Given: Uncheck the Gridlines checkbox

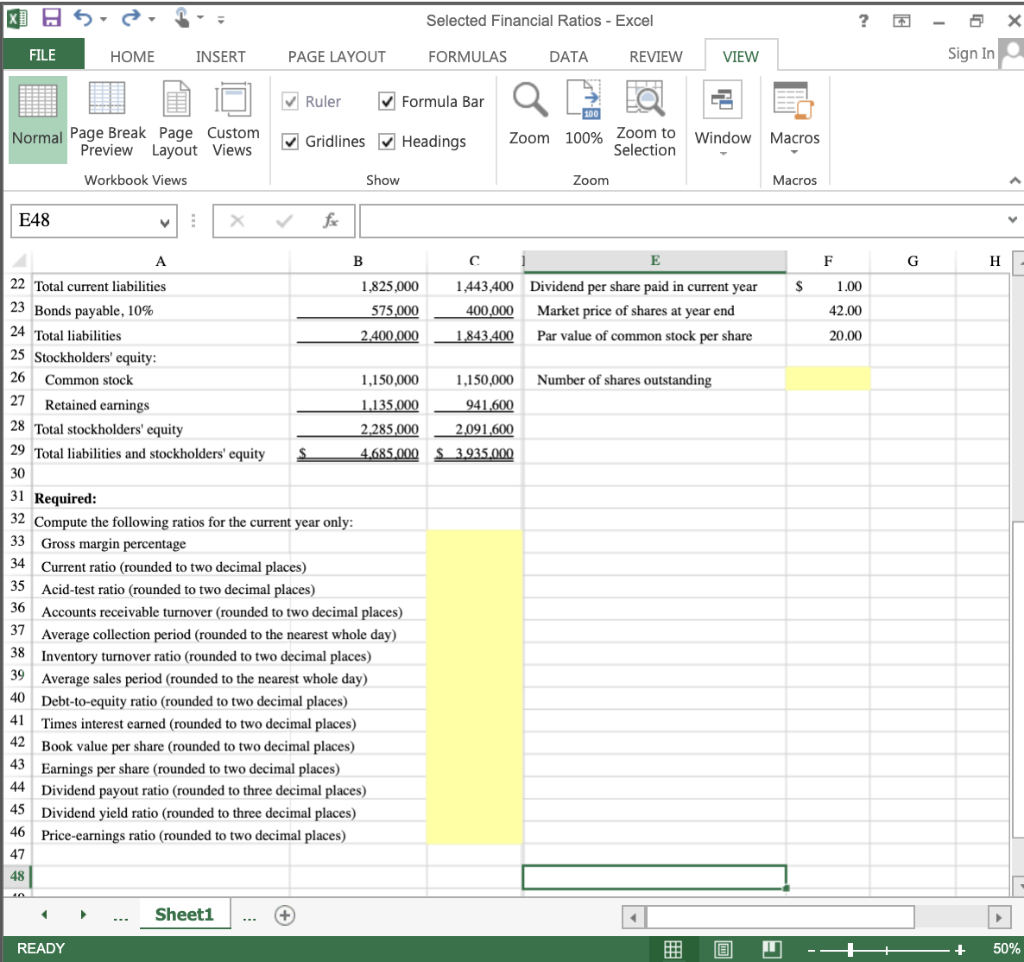Looking at the screenshot, I should pyautogui.click(x=290, y=142).
